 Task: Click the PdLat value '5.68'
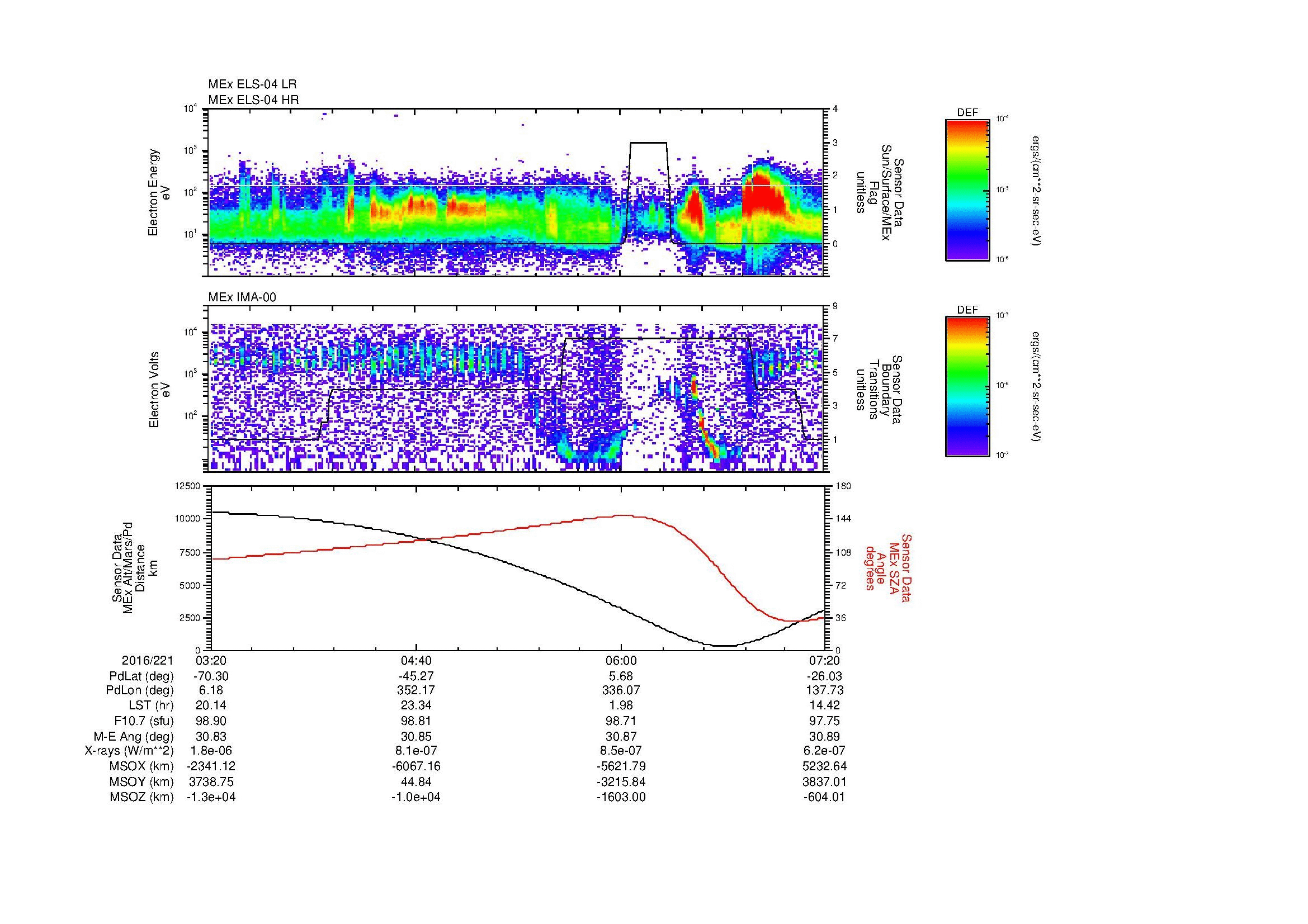[x=621, y=676]
